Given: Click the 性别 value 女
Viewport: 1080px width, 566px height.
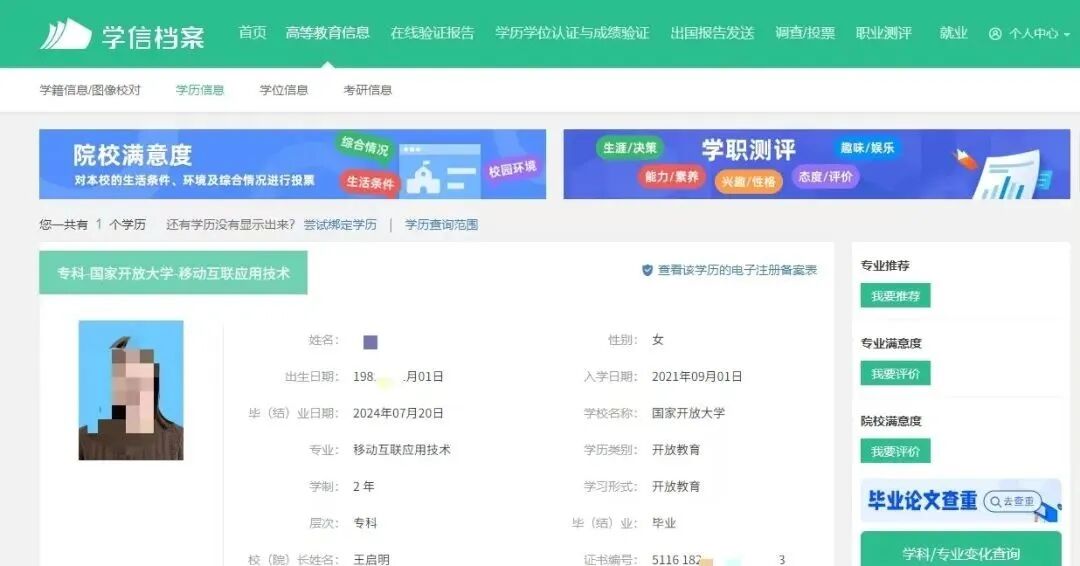Looking at the screenshot, I should pyautogui.click(x=658, y=339).
